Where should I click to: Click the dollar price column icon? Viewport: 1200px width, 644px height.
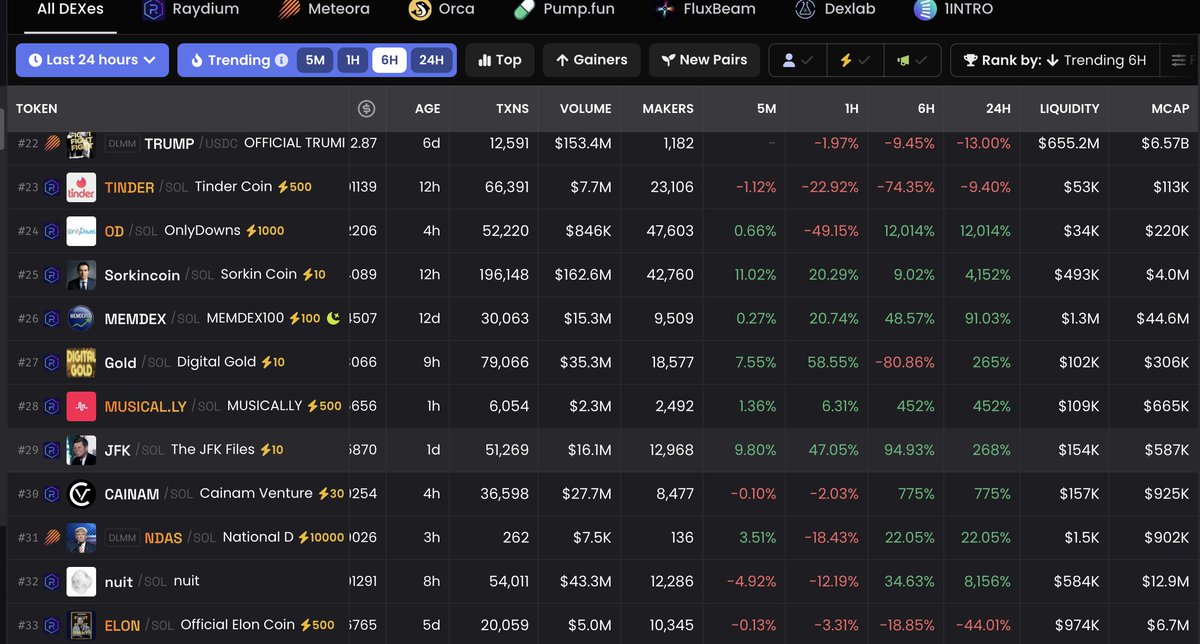click(366, 108)
